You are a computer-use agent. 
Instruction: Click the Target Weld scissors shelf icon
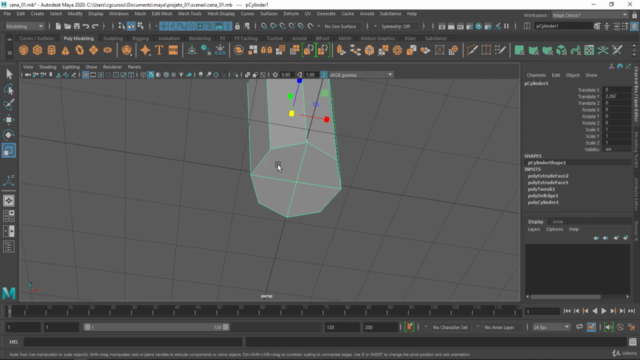[x=617, y=50]
